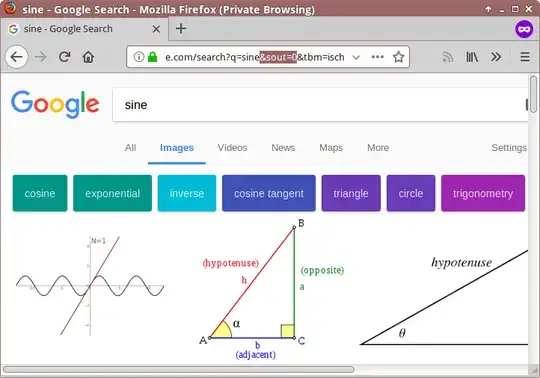Click the forward navigation arrow

tap(41, 57)
